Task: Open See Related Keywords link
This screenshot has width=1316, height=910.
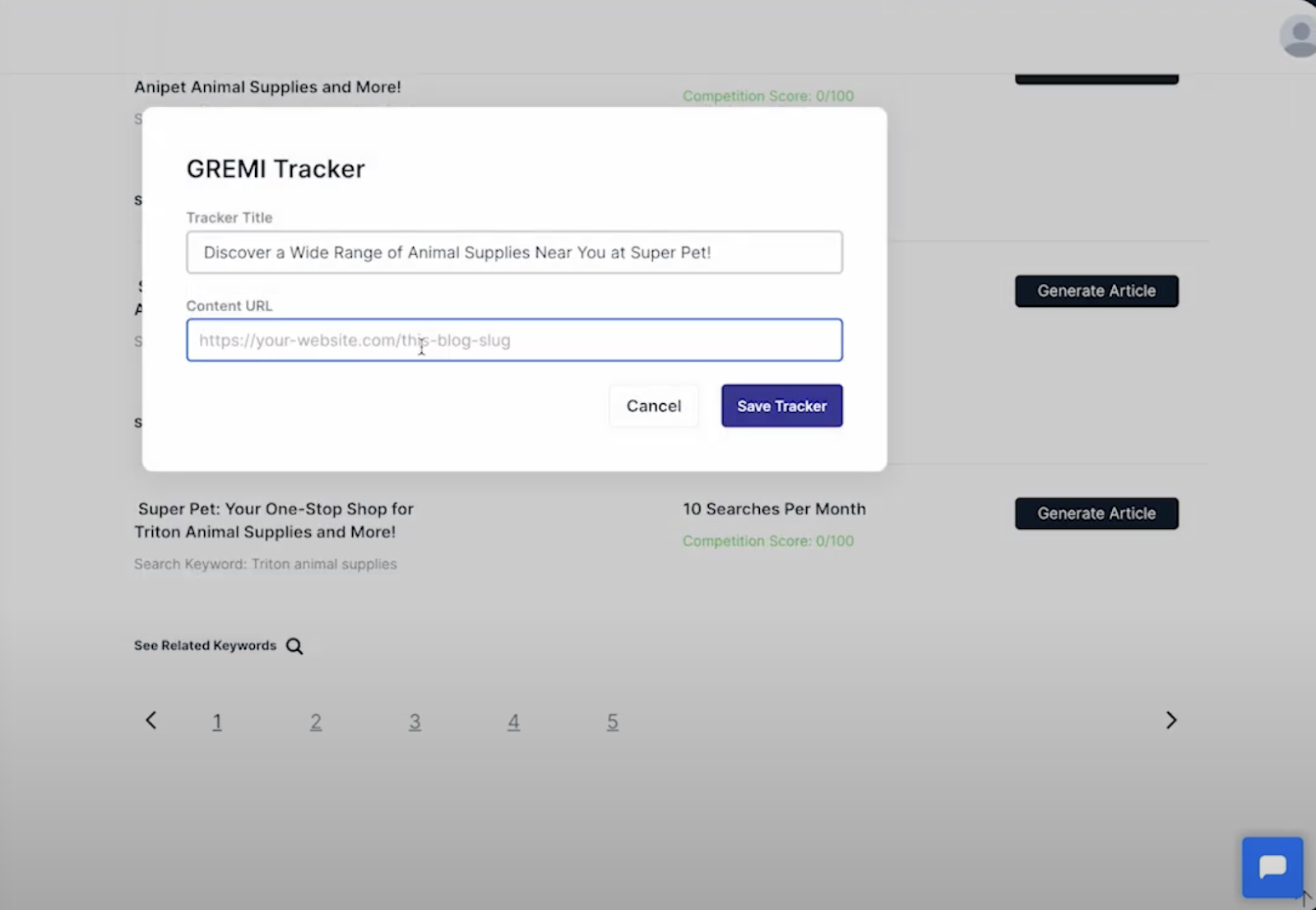Action: pyautogui.click(x=206, y=646)
